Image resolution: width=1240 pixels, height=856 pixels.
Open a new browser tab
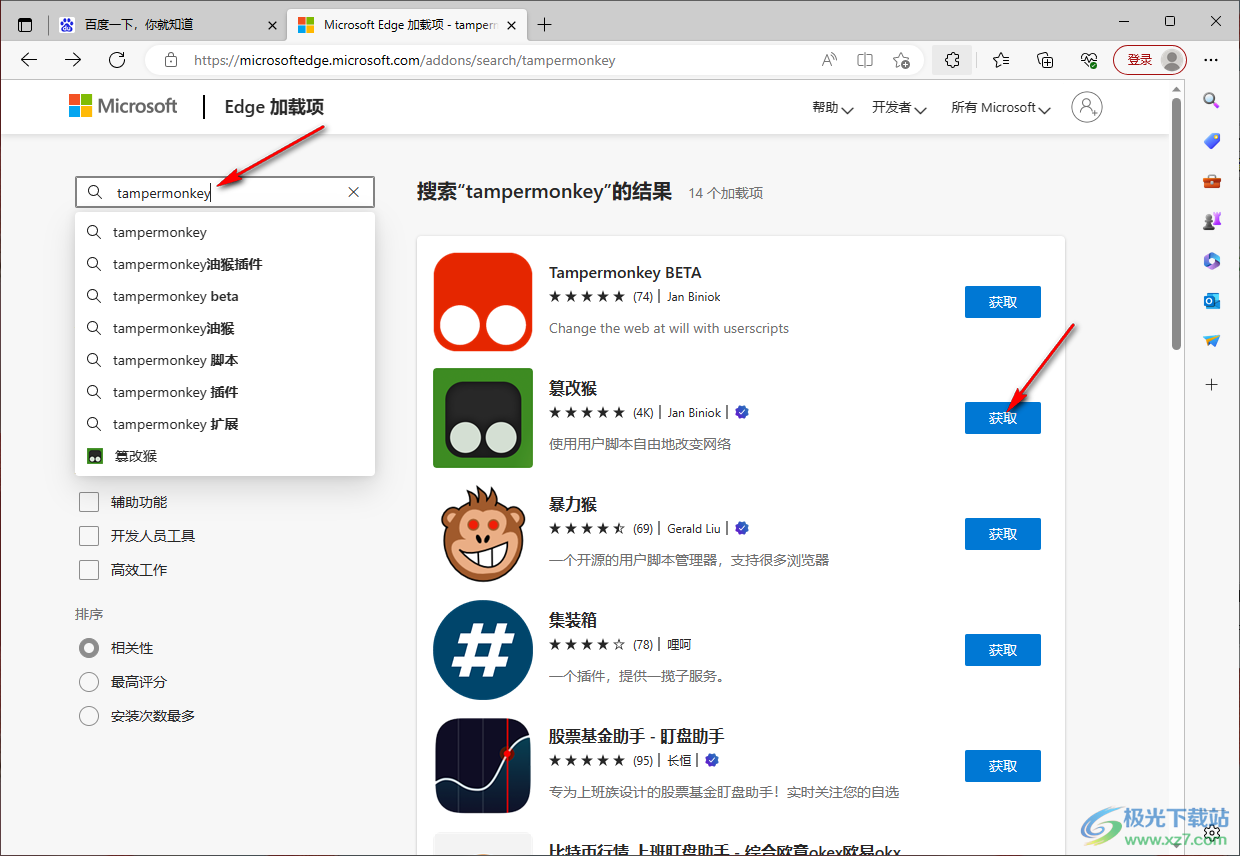[544, 24]
